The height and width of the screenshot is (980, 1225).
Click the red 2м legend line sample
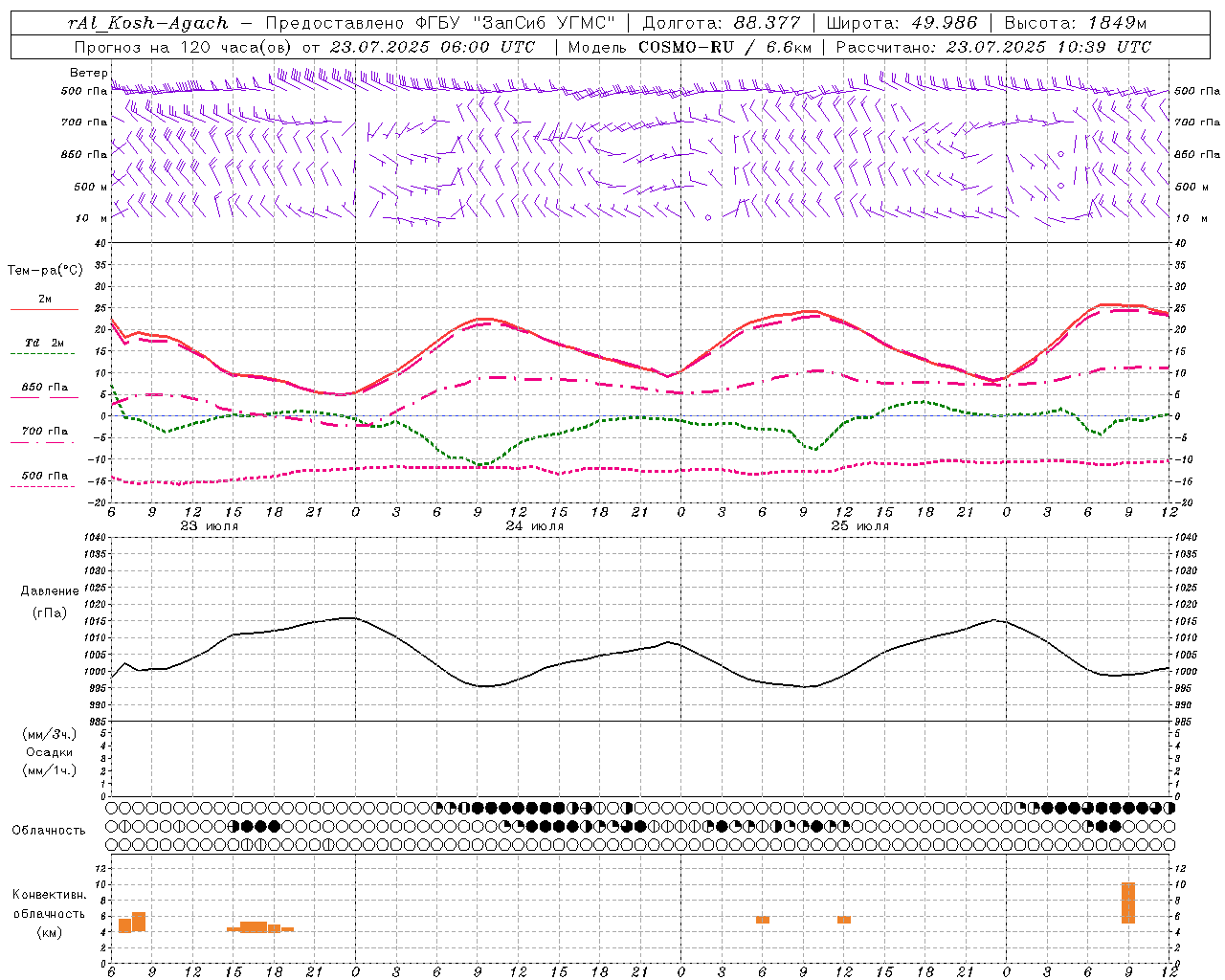pyautogui.click(x=44, y=310)
